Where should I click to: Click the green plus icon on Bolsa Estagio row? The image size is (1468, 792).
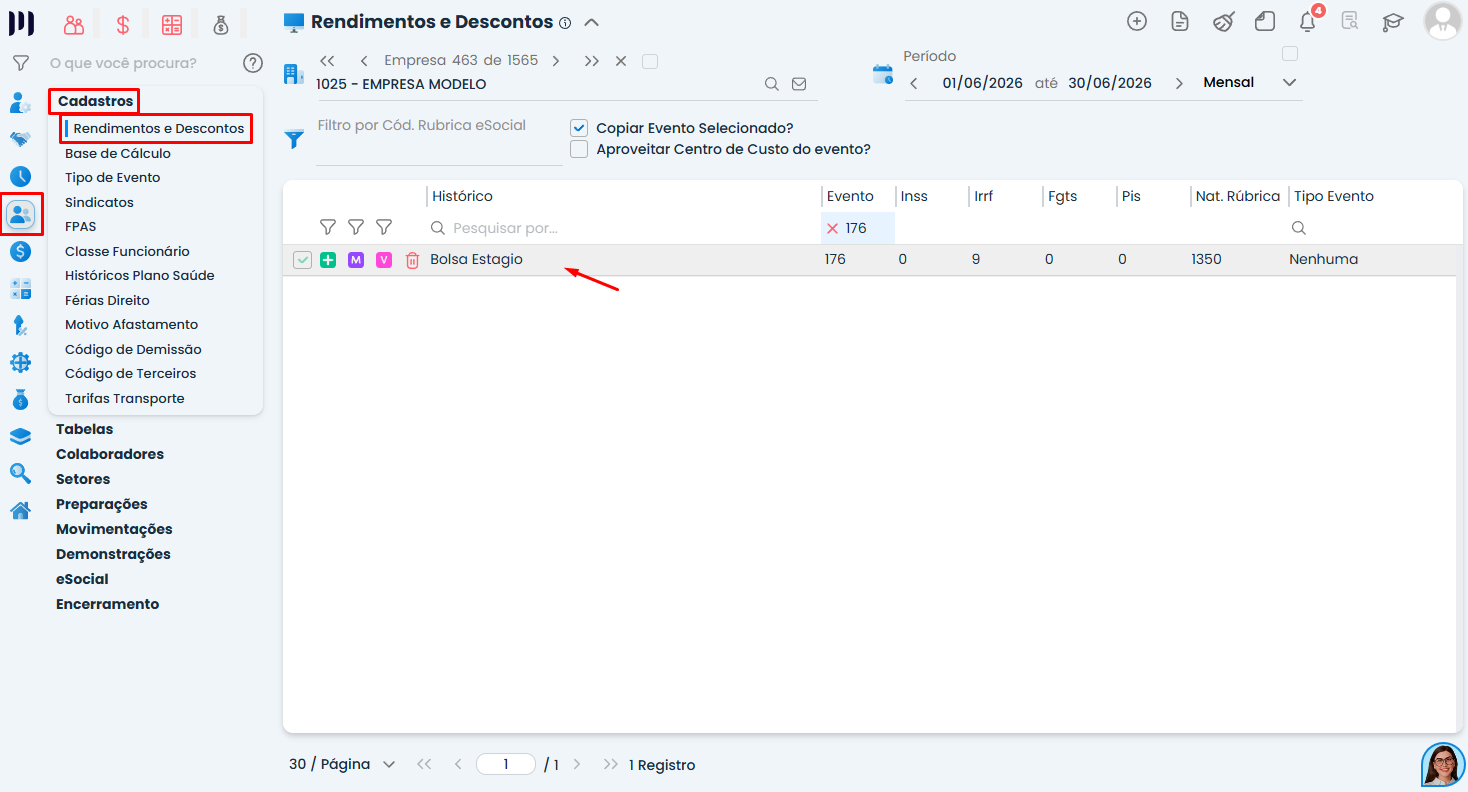tap(328, 260)
